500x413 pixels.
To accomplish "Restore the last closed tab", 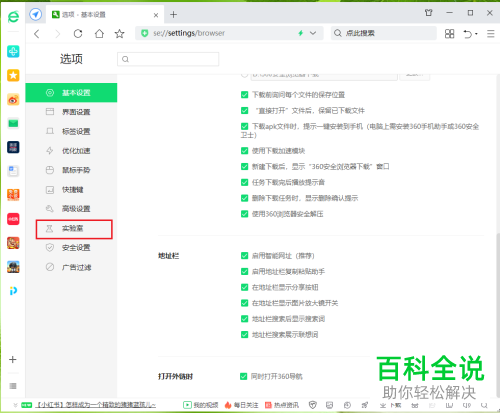I will coord(467,34).
